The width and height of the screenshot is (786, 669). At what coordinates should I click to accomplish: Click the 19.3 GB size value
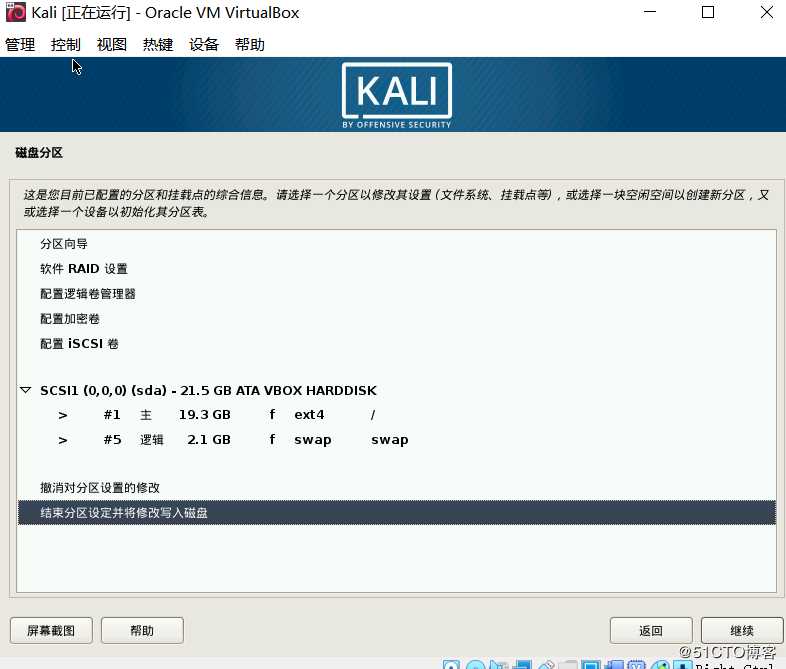click(x=205, y=415)
